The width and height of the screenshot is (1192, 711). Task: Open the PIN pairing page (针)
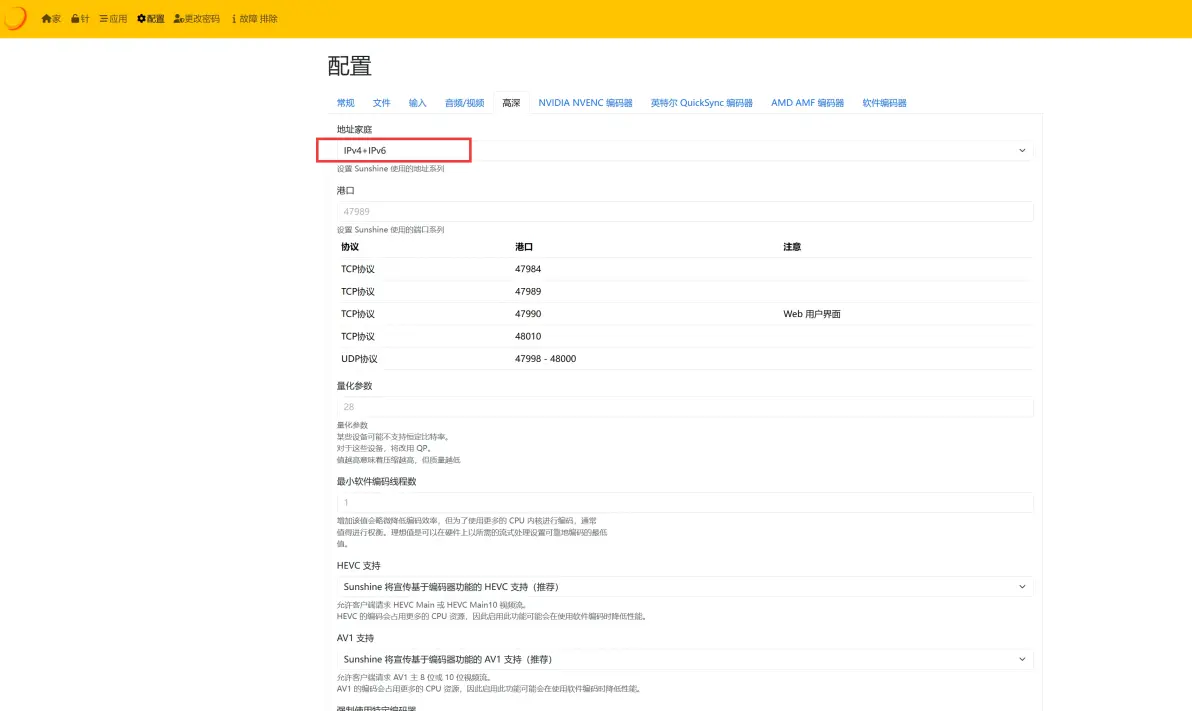pyautogui.click(x=80, y=19)
